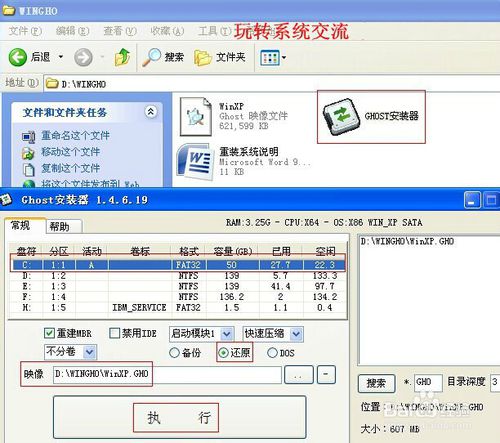The height and width of the screenshot is (443, 500).
Task: Click the 搜索 button in Ghost installer
Action: [x=377, y=383]
